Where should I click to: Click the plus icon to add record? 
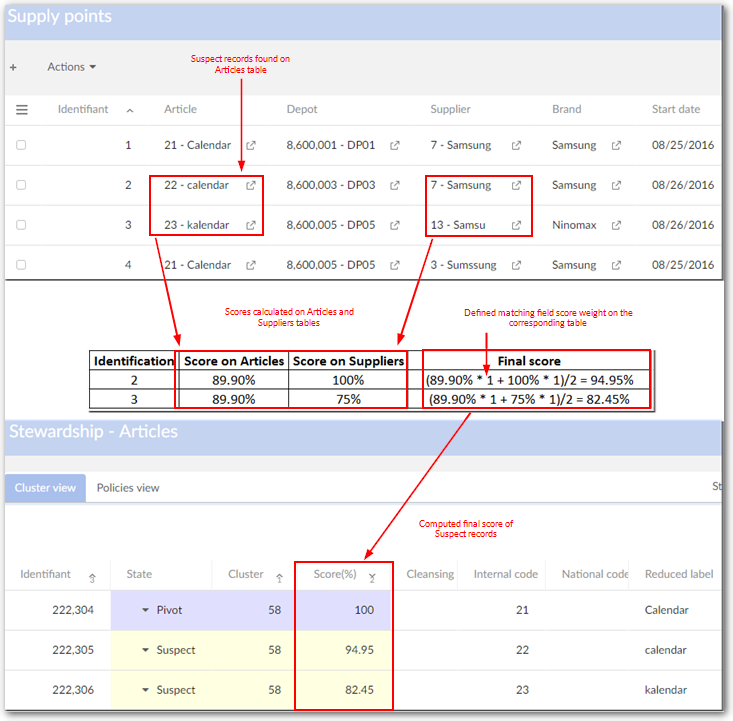(x=13, y=67)
